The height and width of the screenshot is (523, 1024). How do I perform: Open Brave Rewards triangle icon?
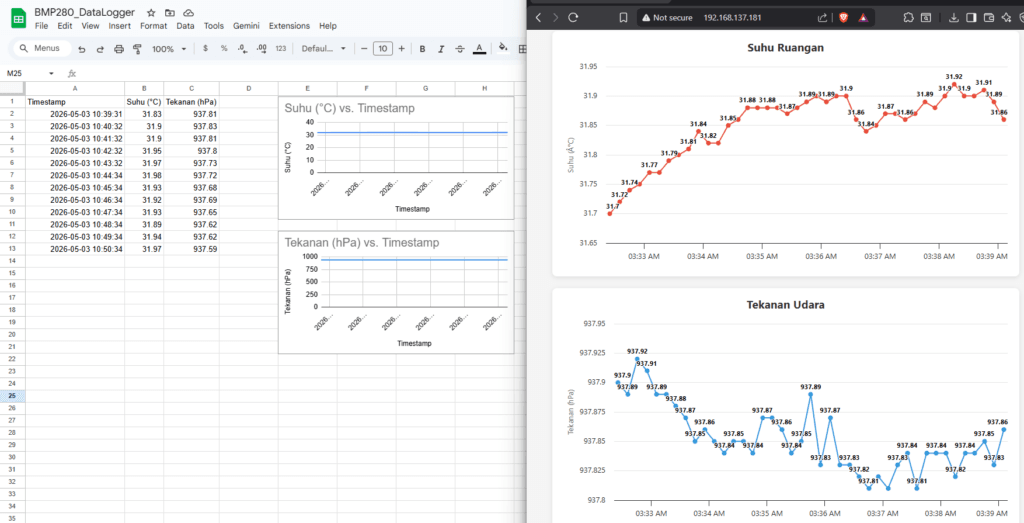tap(863, 18)
